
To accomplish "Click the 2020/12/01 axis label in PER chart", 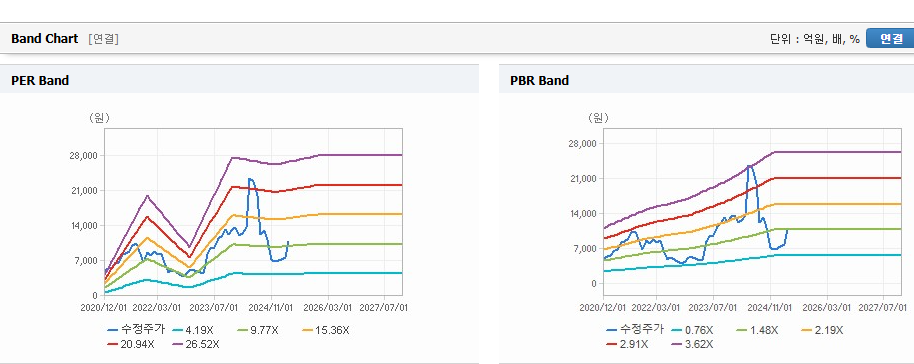I will pos(105,306).
